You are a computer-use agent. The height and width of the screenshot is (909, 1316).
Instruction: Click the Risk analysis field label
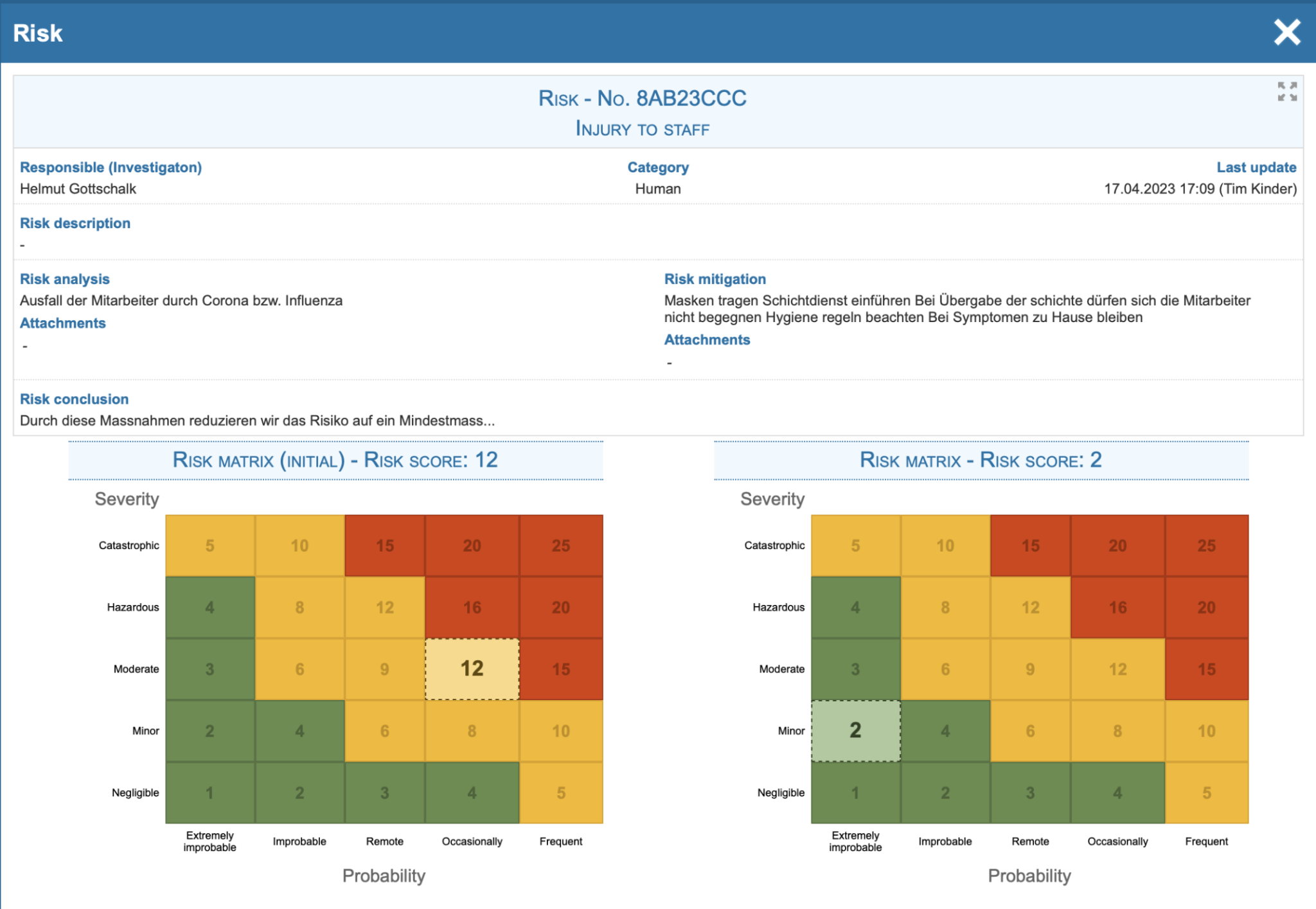click(x=65, y=279)
